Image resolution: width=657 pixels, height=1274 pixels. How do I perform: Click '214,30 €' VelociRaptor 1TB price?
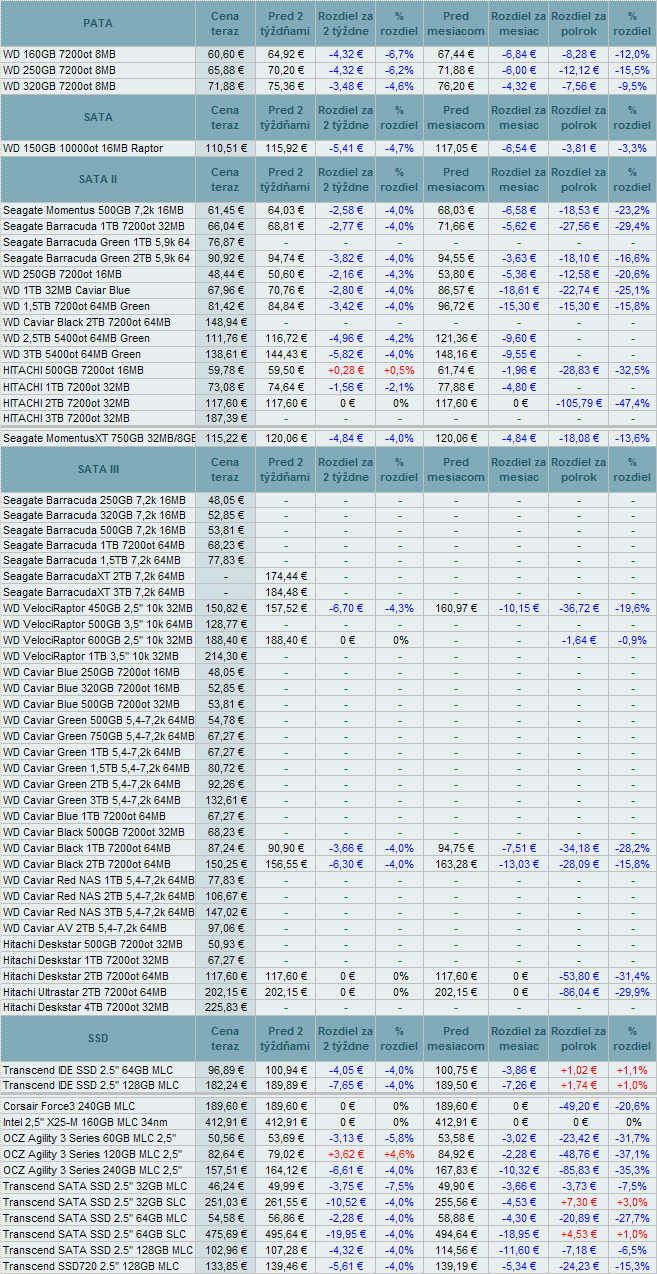click(225, 656)
